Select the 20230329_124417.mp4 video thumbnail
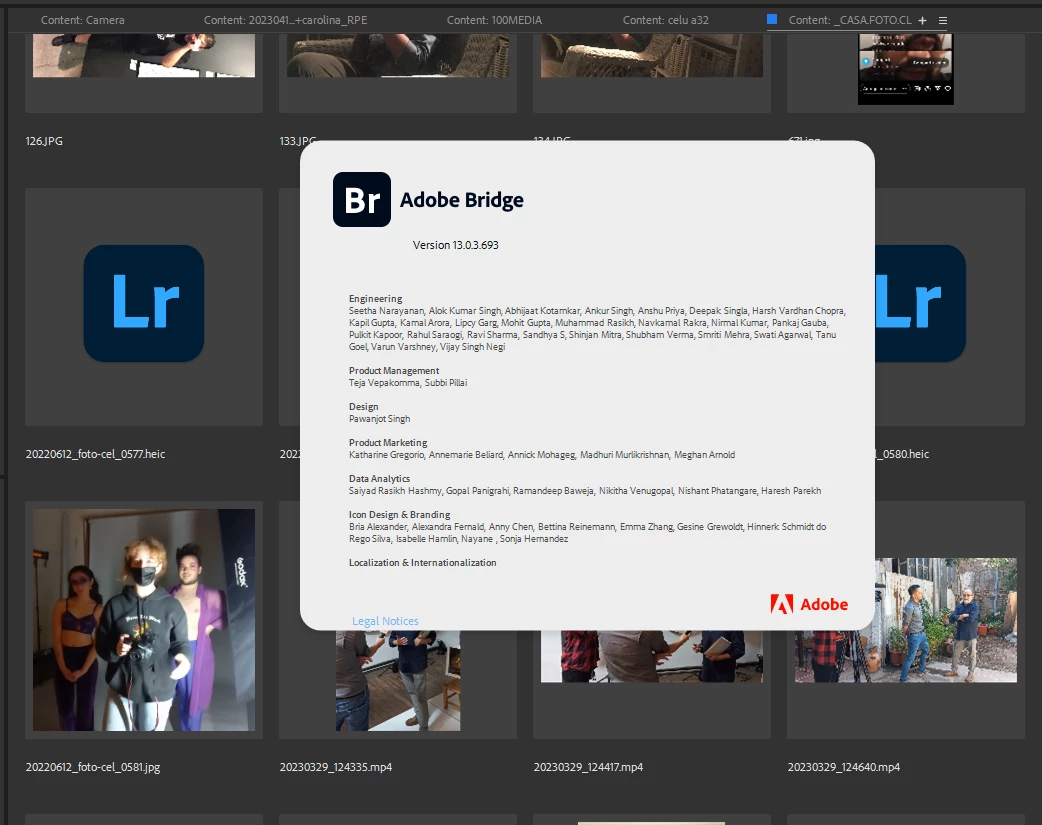Screen dimensions: 1042x825 pyautogui.click(x=651, y=656)
